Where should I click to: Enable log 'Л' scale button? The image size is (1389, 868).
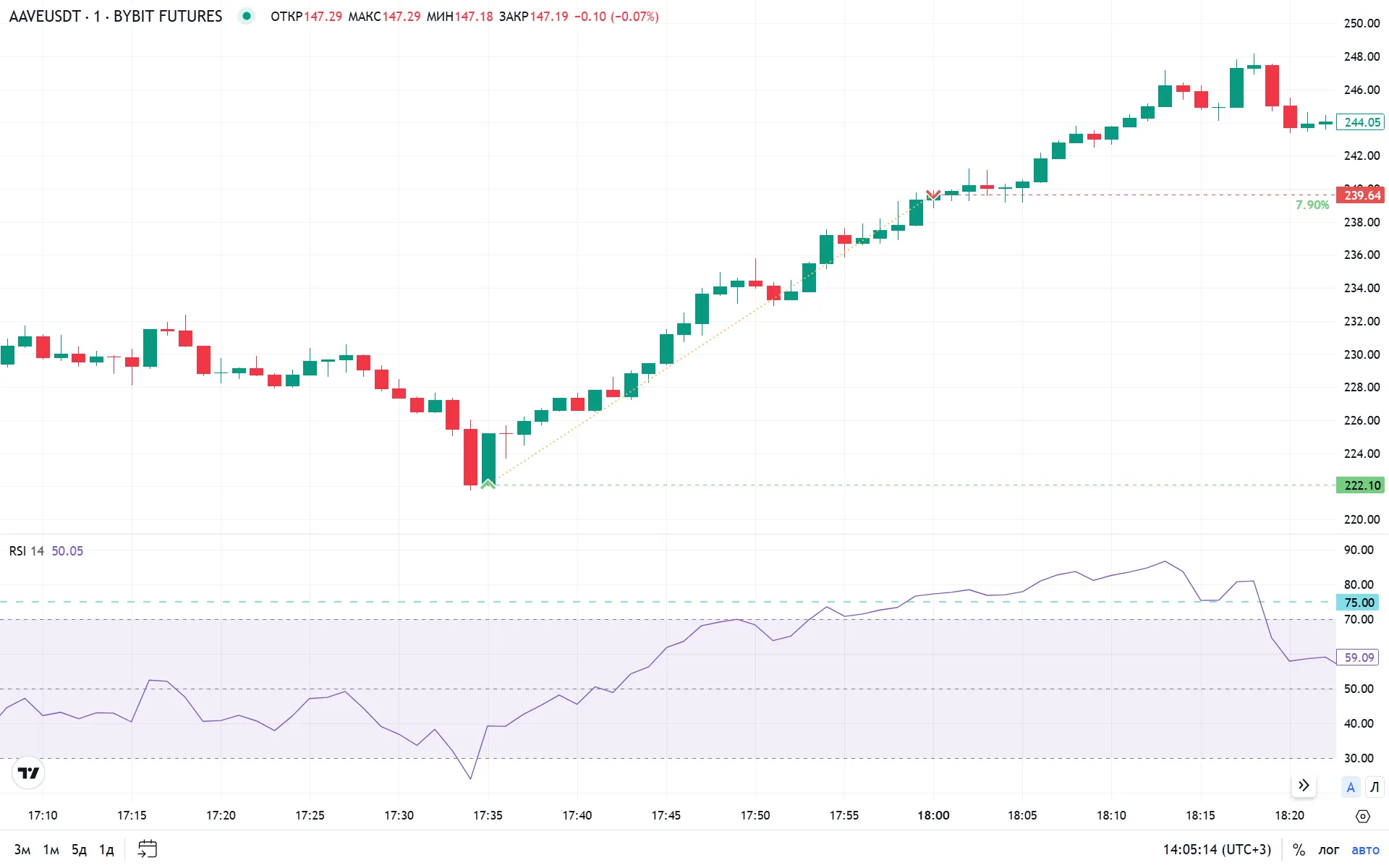pos(1375,787)
